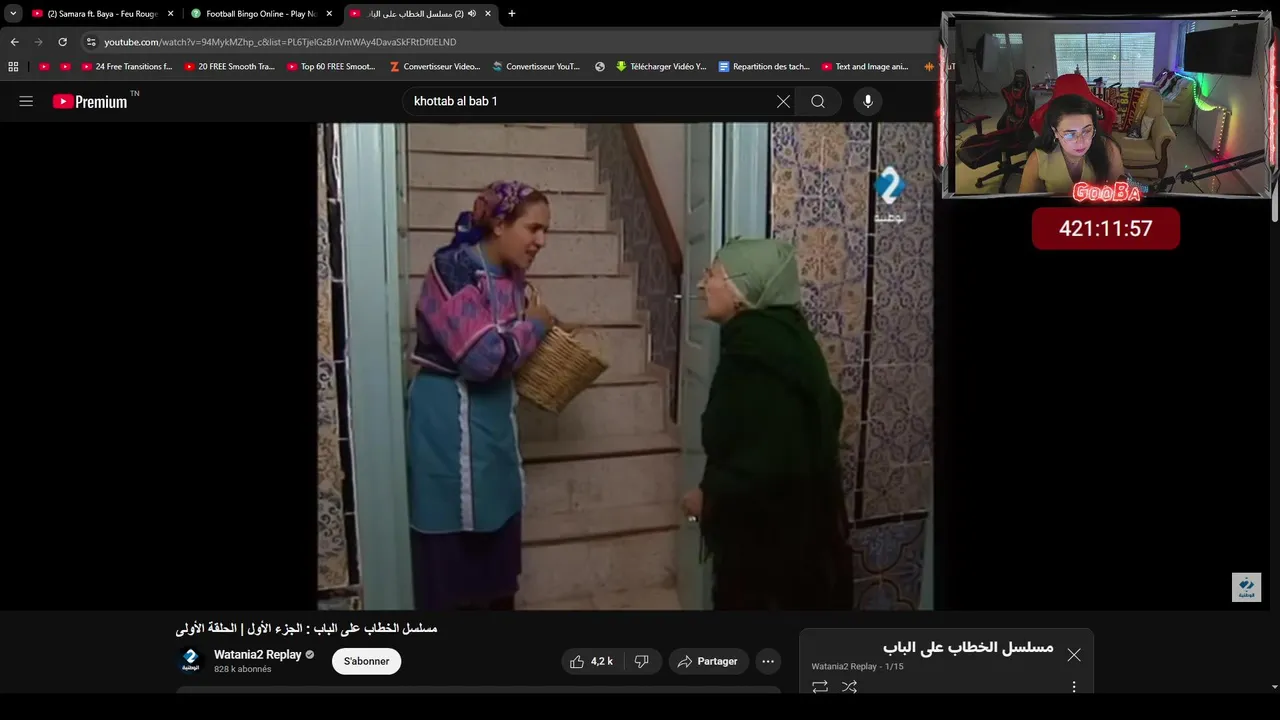Share the video via Partager

click(708, 661)
